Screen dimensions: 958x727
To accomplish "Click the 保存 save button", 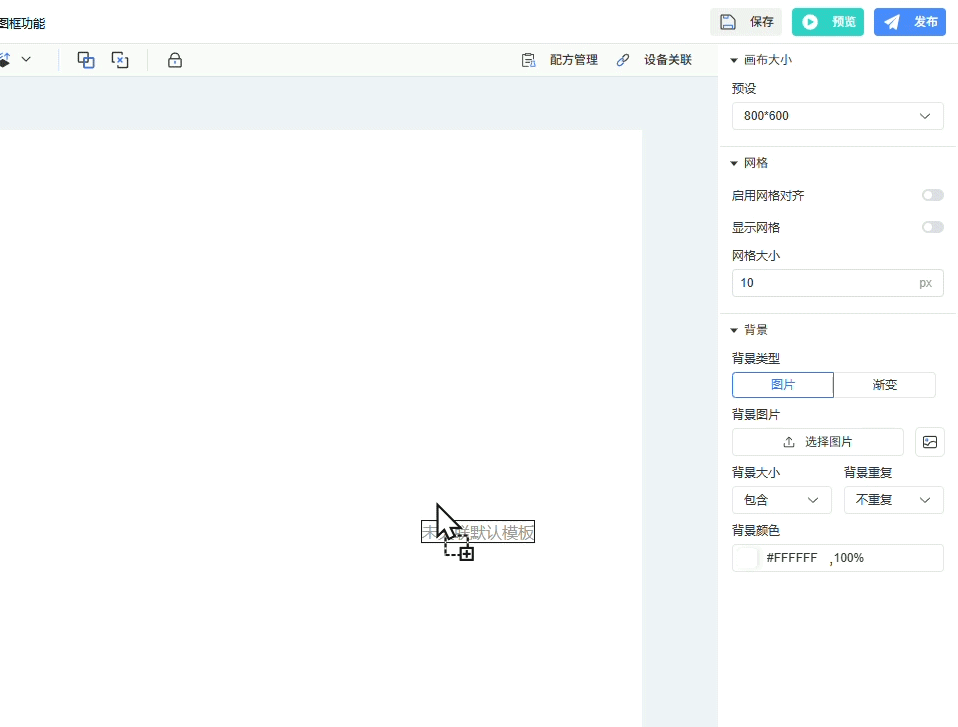I will (746, 22).
